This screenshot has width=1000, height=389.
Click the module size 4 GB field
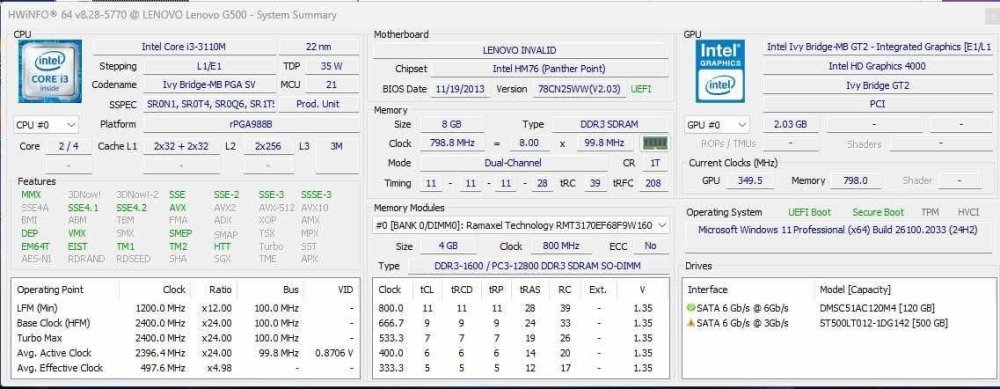448,246
